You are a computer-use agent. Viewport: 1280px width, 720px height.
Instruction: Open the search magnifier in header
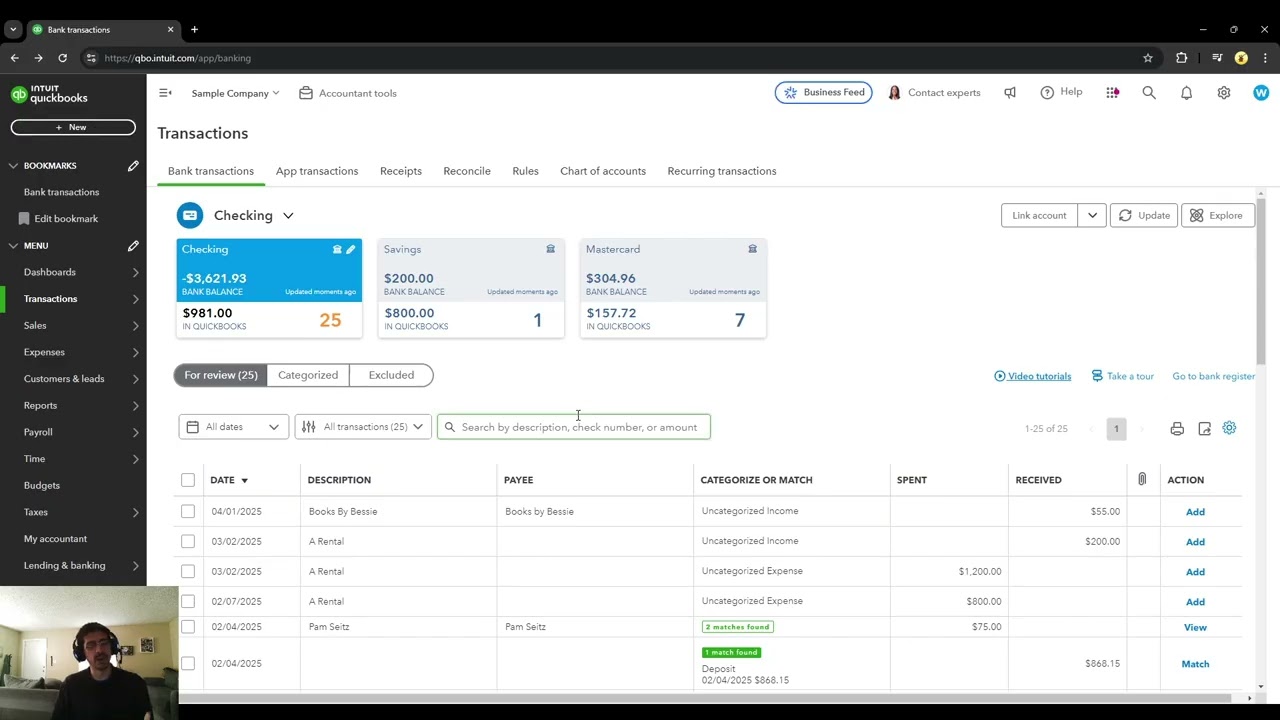pyautogui.click(x=1149, y=93)
